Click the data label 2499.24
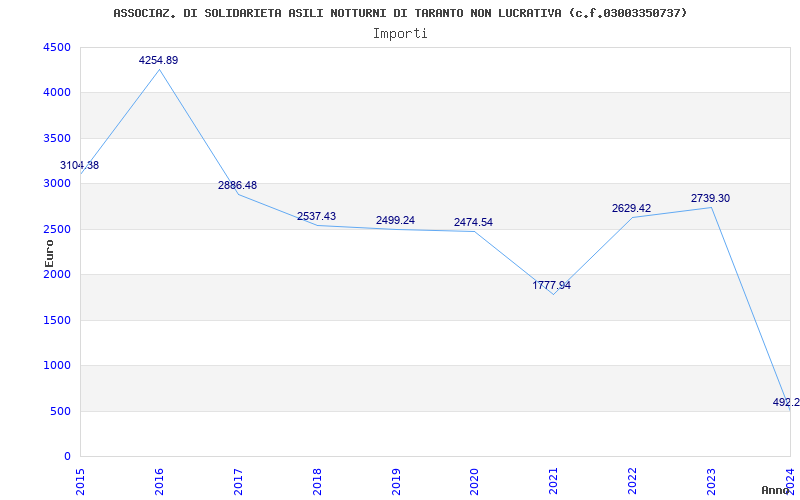 coord(395,220)
